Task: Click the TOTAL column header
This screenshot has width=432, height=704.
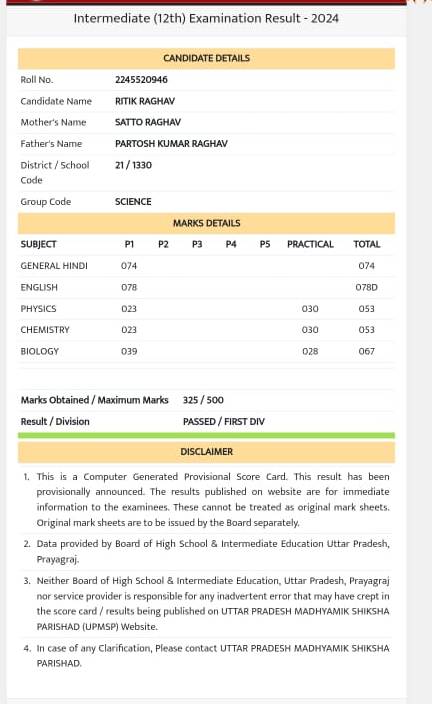Action: [366, 244]
